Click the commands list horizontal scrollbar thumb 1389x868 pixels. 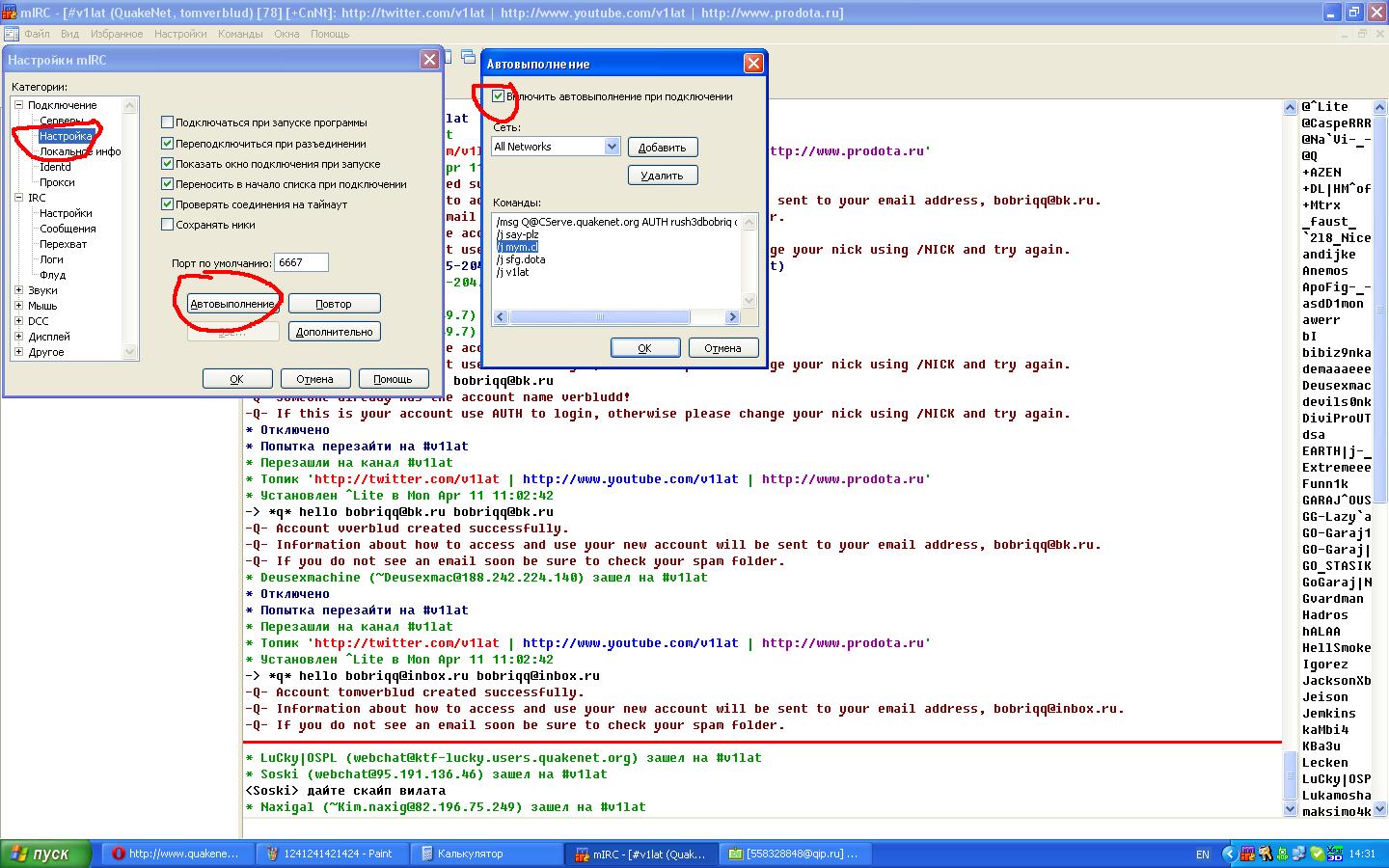[x=599, y=317]
